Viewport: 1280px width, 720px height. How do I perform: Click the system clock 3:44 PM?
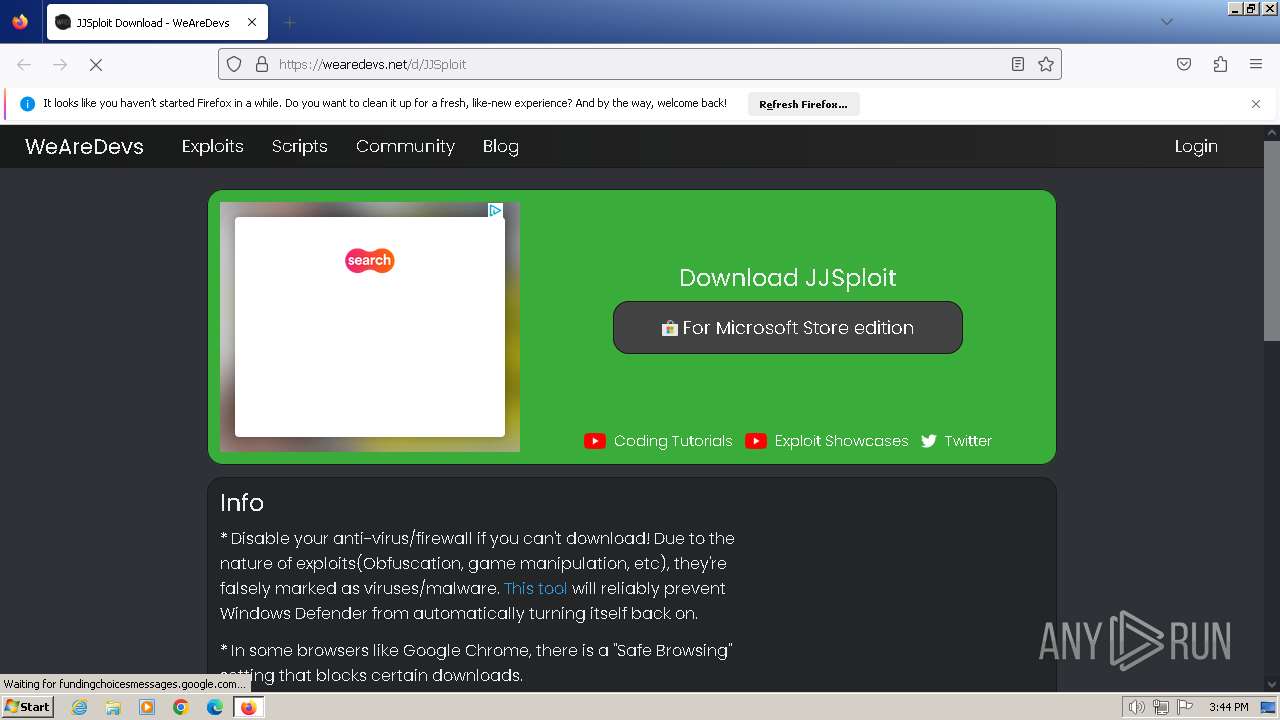[1228, 707]
